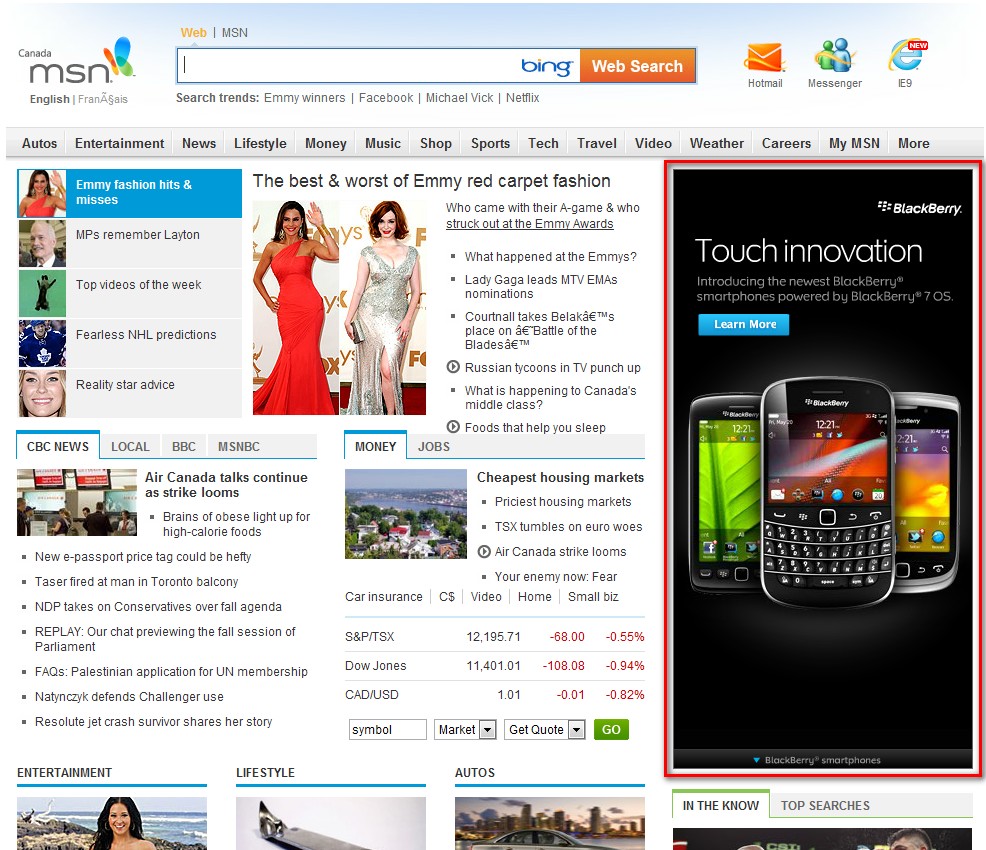Screen dimensions: 986x850
Task: Open the Careers navigation item
Action: pyautogui.click(x=786, y=143)
